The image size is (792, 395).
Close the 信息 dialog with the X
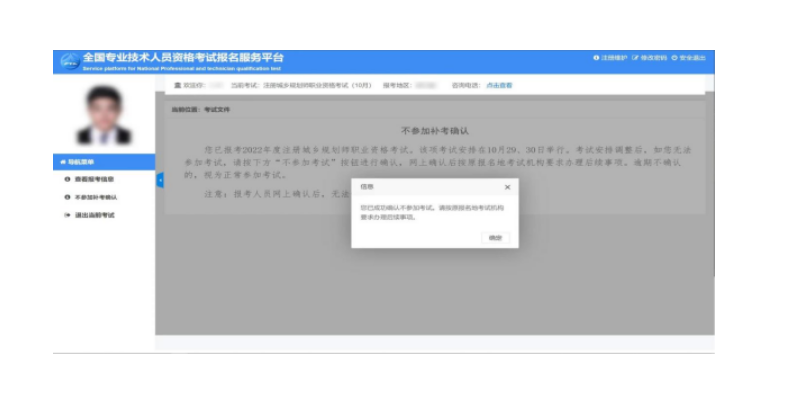pos(508,187)
